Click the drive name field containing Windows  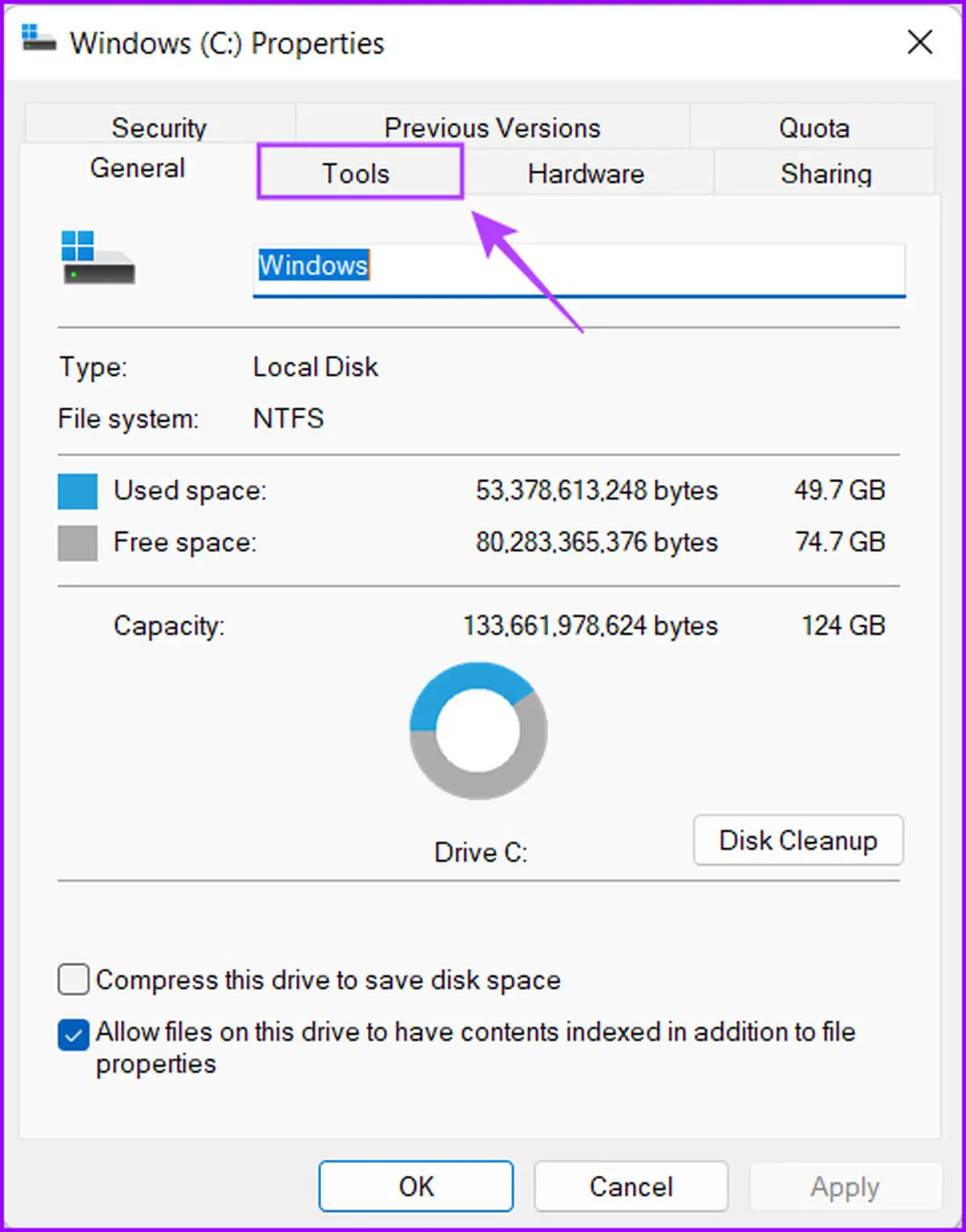click(580, 269)
